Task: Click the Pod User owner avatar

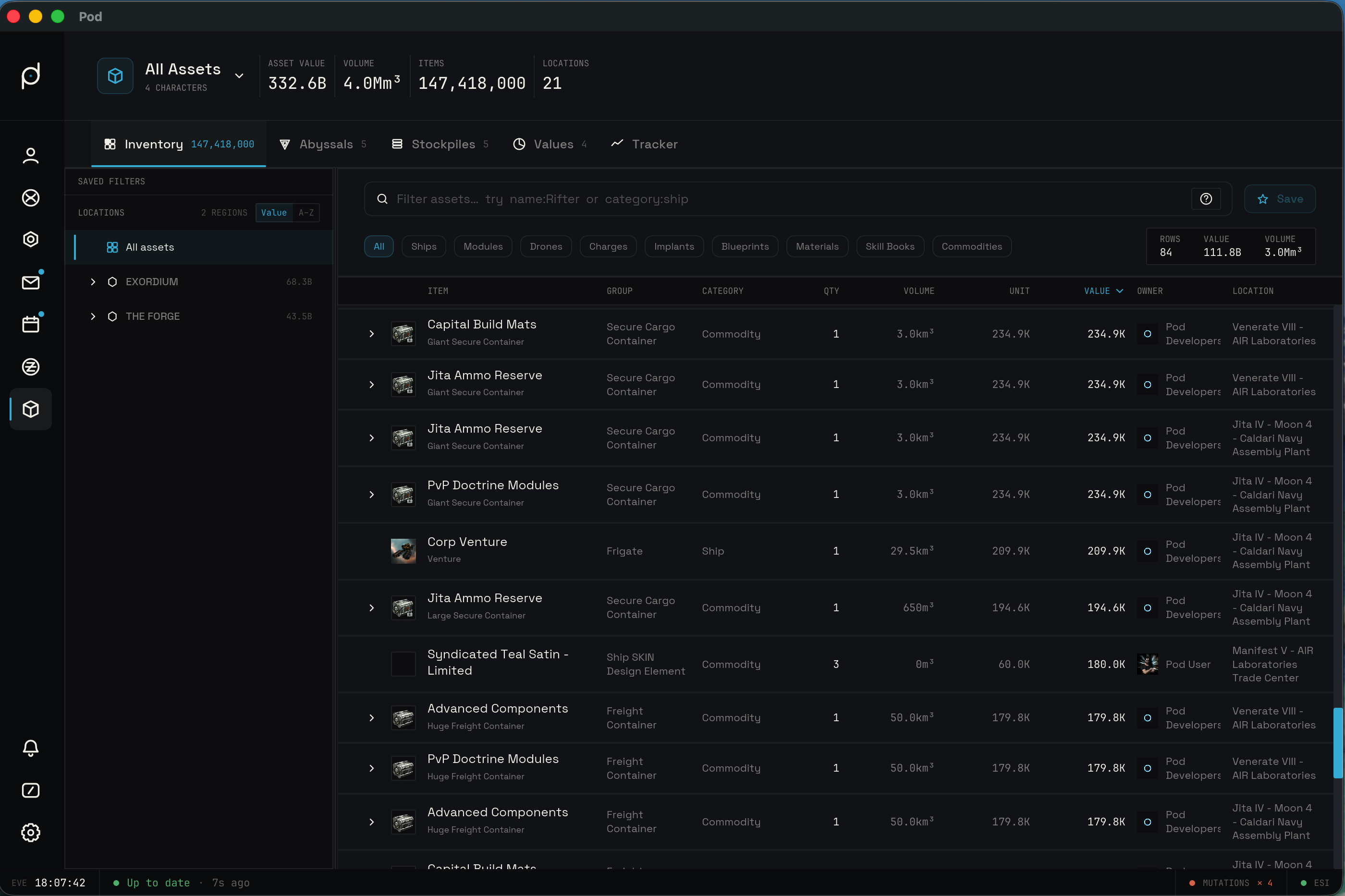Action: click(x=1148, y=664)
